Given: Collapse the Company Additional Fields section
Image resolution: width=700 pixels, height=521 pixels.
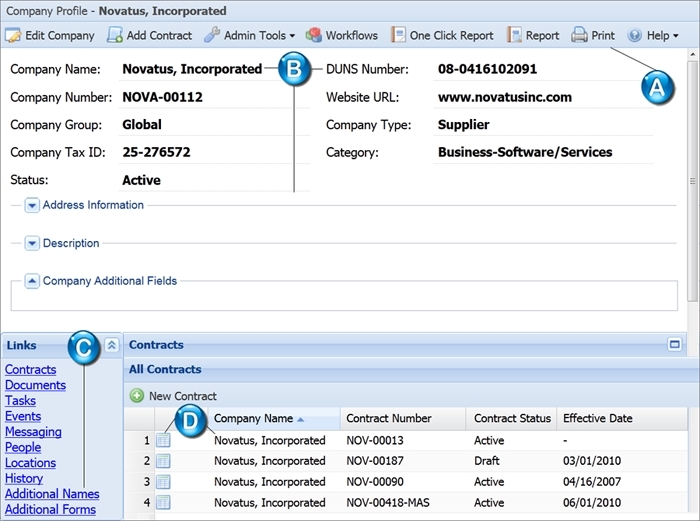Looking at the screenshot, I should click(32, 281).
